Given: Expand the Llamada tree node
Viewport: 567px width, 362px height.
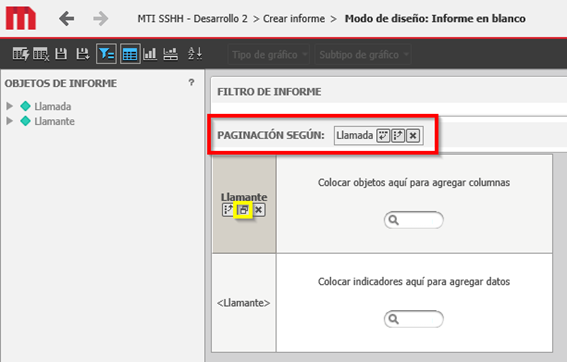Looking at the screenshot, I should click(10, 106).
